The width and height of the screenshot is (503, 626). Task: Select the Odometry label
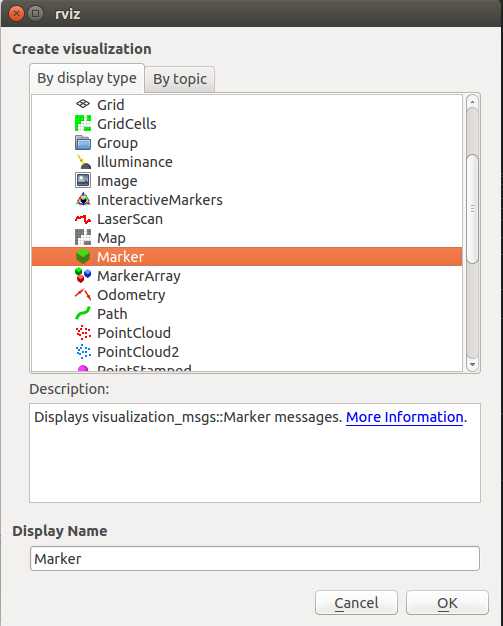(x=131, y=295)
